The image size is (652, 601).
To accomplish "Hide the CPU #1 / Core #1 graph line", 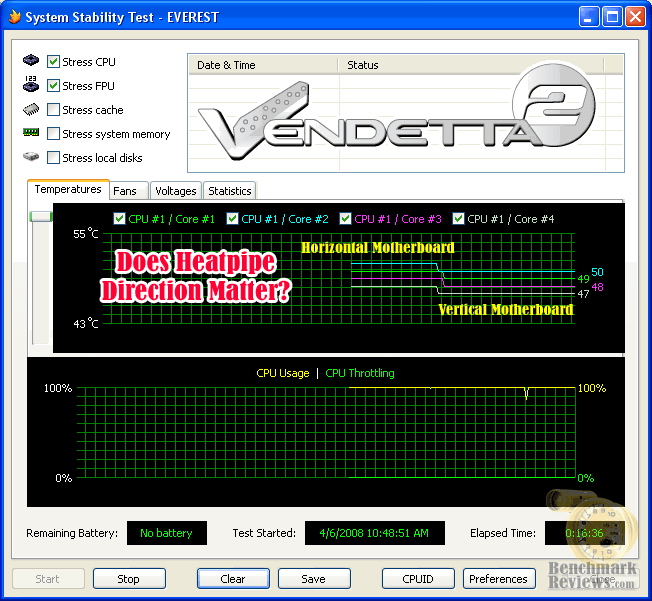I will click(x=119, y=218).
